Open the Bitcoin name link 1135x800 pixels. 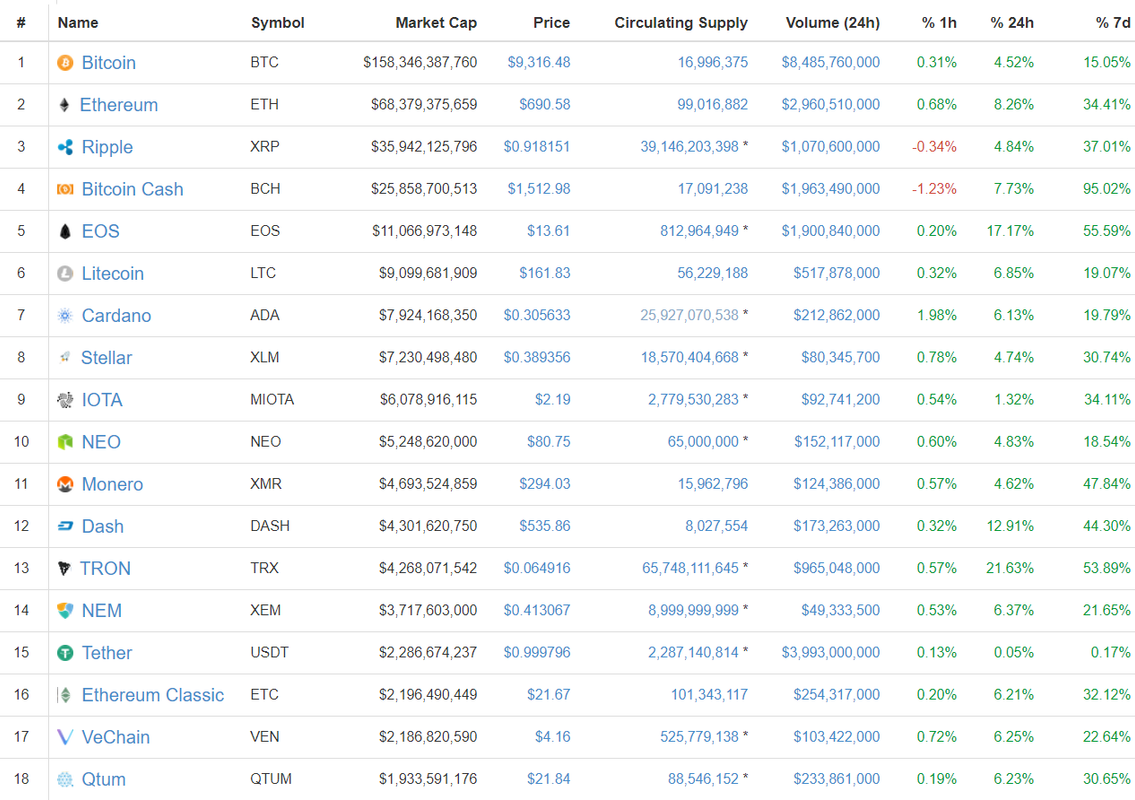pos(109,63)
